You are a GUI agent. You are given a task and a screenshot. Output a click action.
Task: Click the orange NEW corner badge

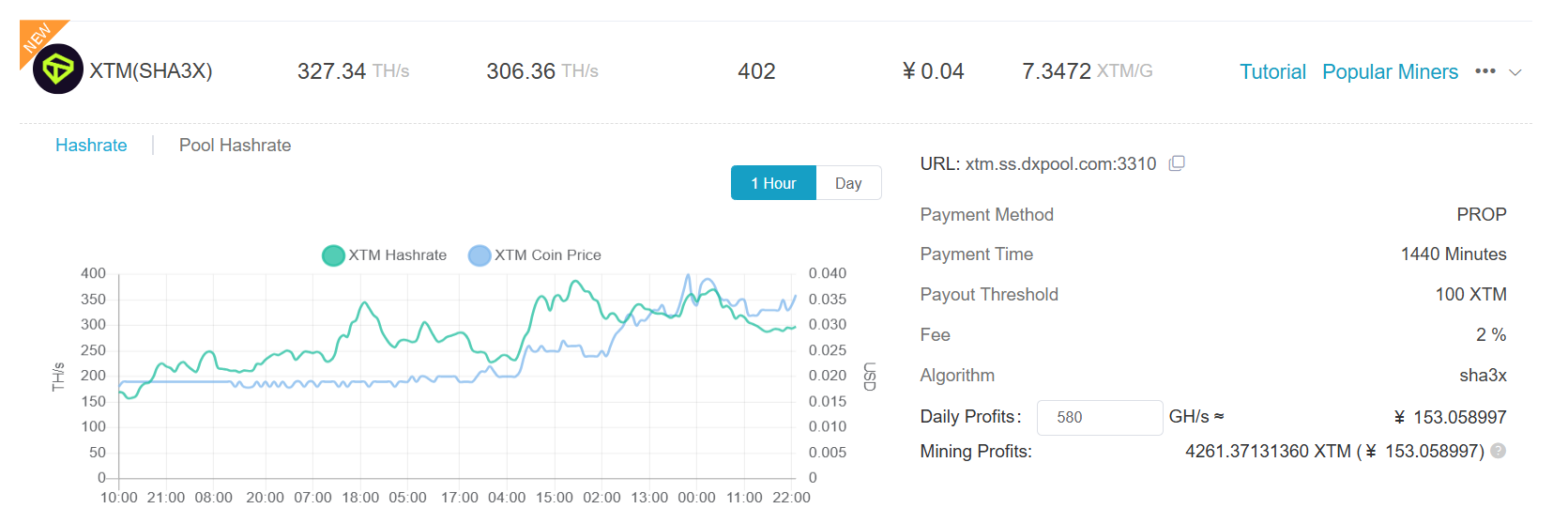[x=38, y=38]
